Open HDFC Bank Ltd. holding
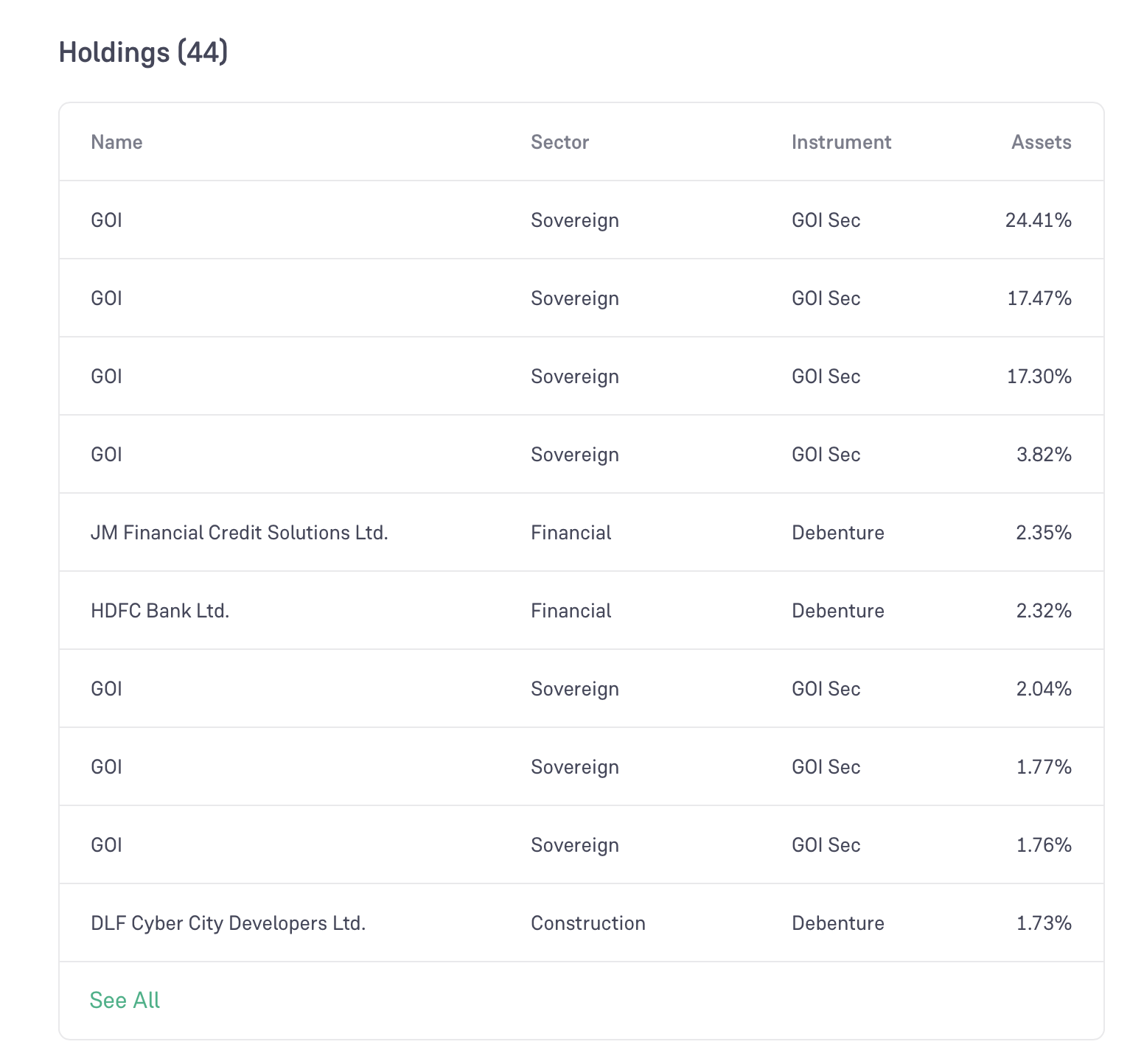1144x1064 pixels. coord(160,611)
